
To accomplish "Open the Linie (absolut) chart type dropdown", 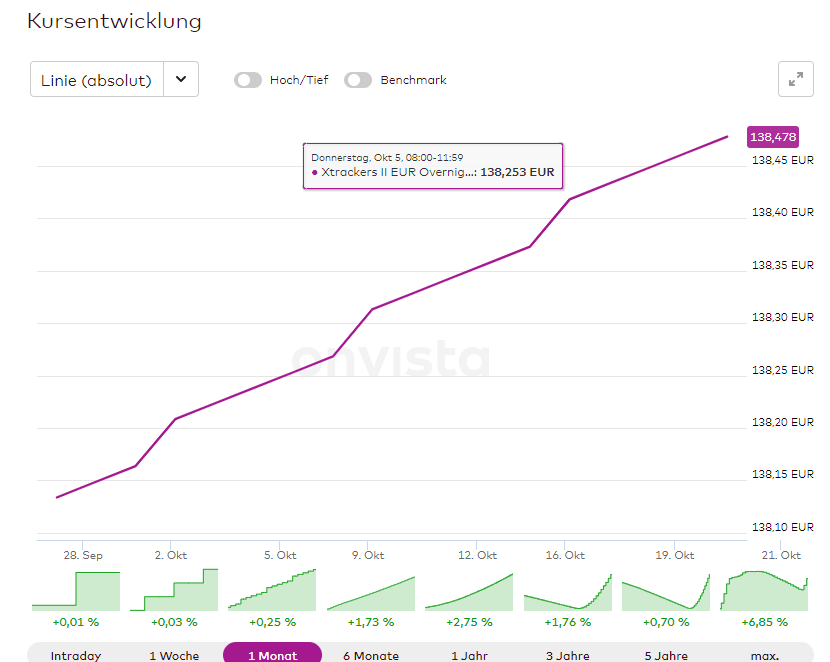I will pos(97,80).
